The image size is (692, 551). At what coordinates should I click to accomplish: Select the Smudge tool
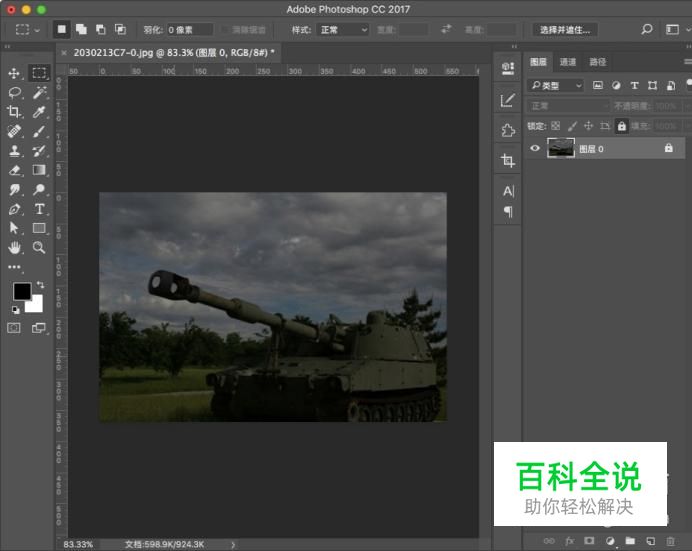pos(14,190)
